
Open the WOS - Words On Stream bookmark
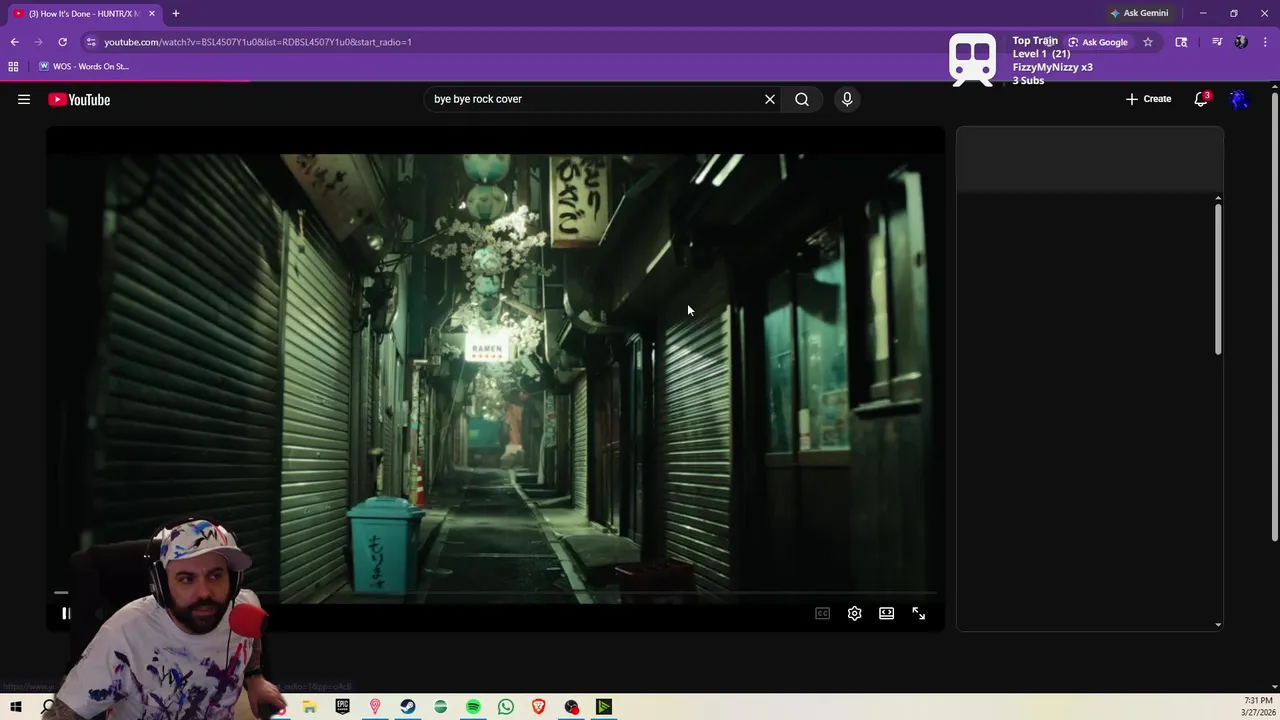point(83,66)
